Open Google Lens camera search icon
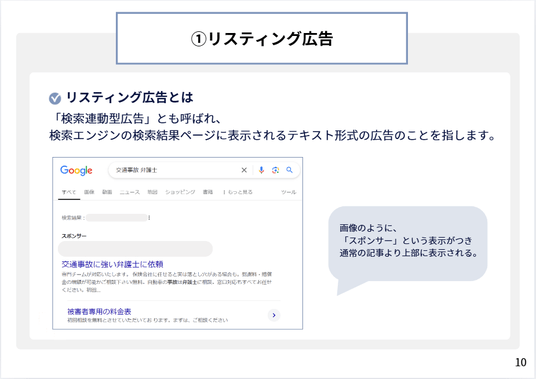The height and width of the screenshot is (379, 536). tap(275, 170)
